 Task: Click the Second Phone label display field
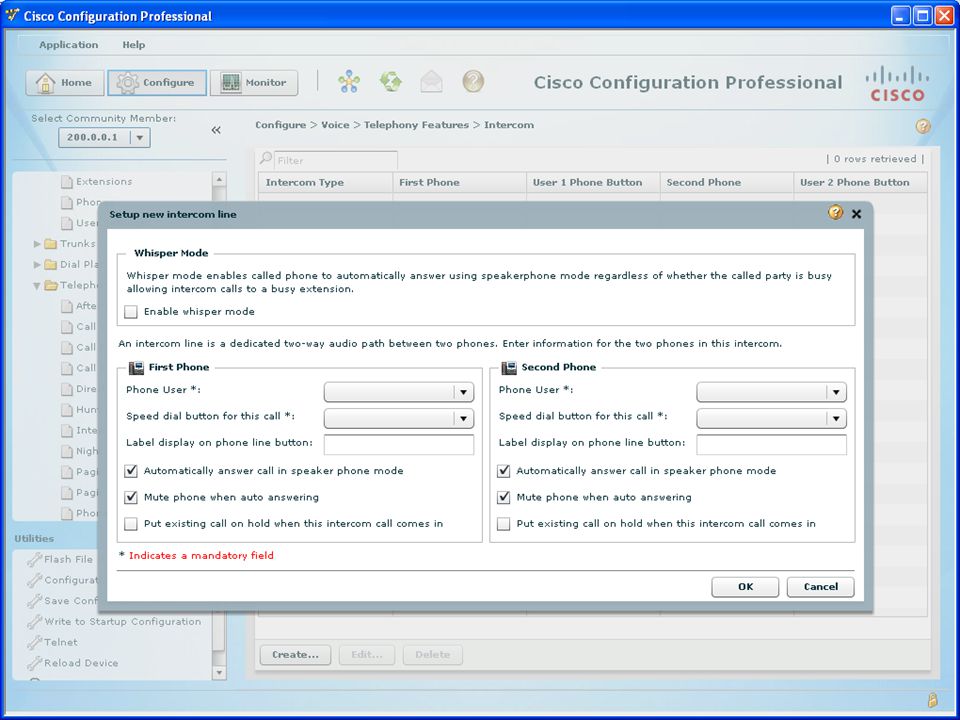pyautogui.click(x=771, y=444)
